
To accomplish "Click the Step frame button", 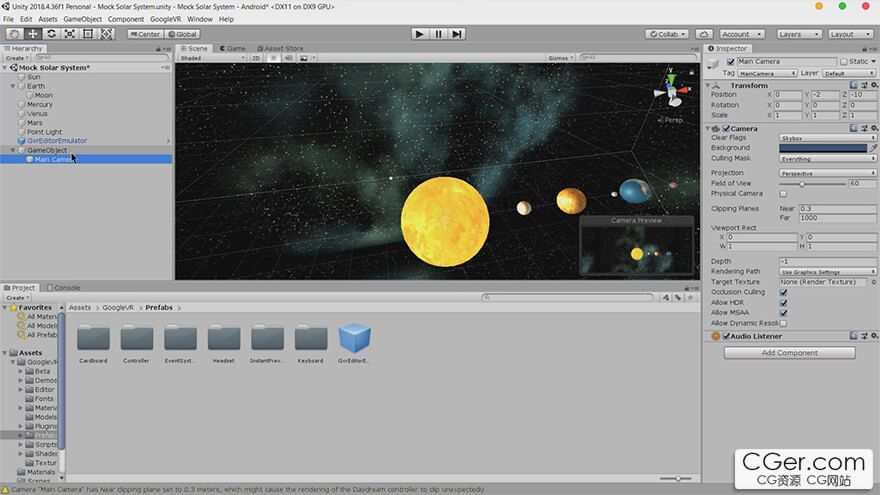I will [x=457, y=34].
